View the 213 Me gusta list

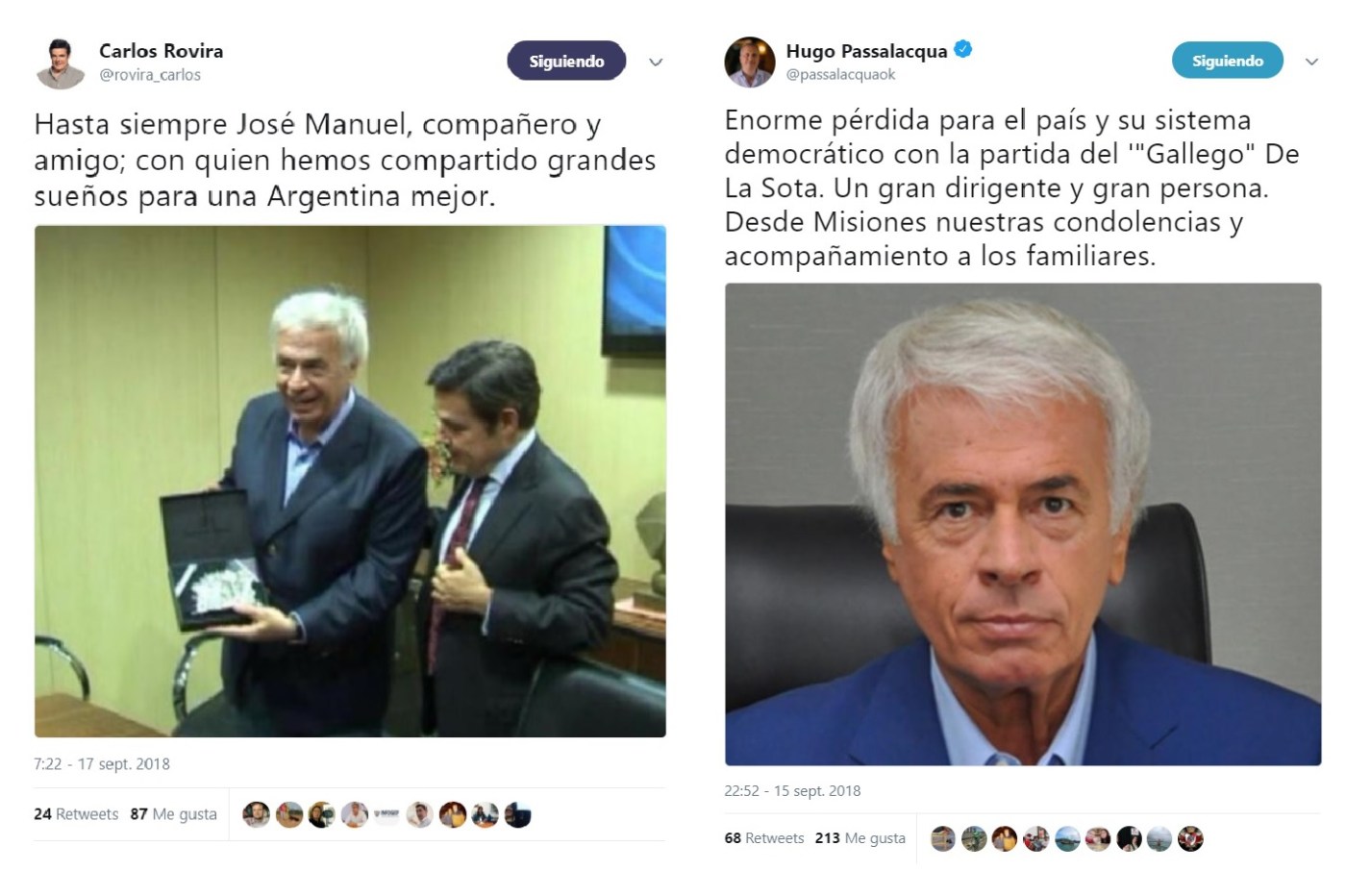(x=860, y=838)
